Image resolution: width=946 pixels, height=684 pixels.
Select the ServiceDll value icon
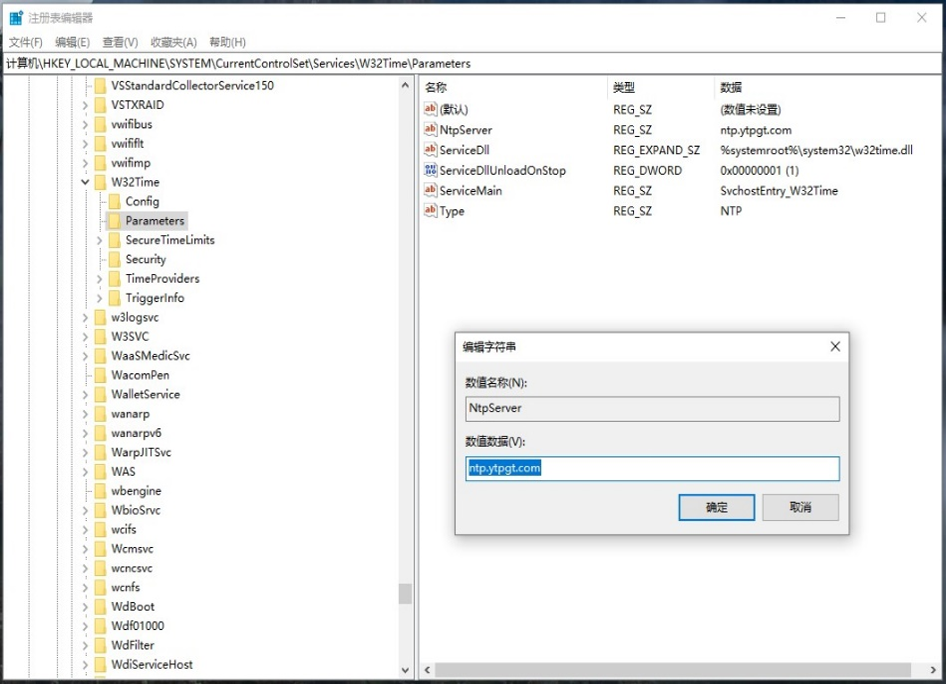[431, 150]
